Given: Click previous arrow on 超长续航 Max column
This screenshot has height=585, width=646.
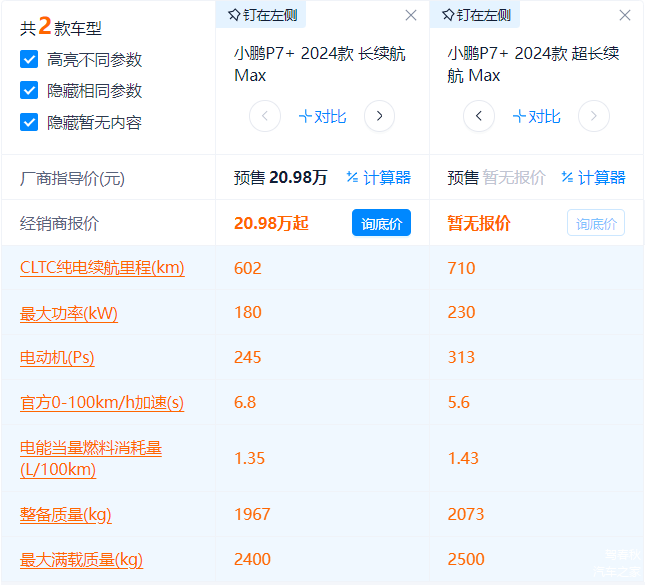Looking at the screenshot, I should (x=479, y=117).
